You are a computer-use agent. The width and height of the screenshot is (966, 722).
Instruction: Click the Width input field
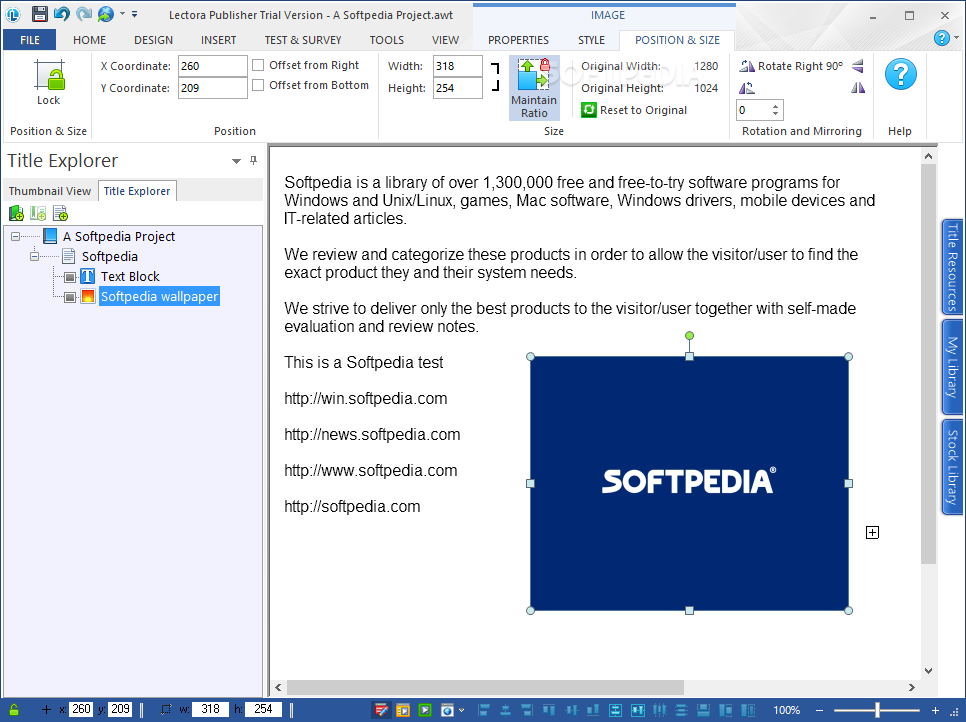457,66
